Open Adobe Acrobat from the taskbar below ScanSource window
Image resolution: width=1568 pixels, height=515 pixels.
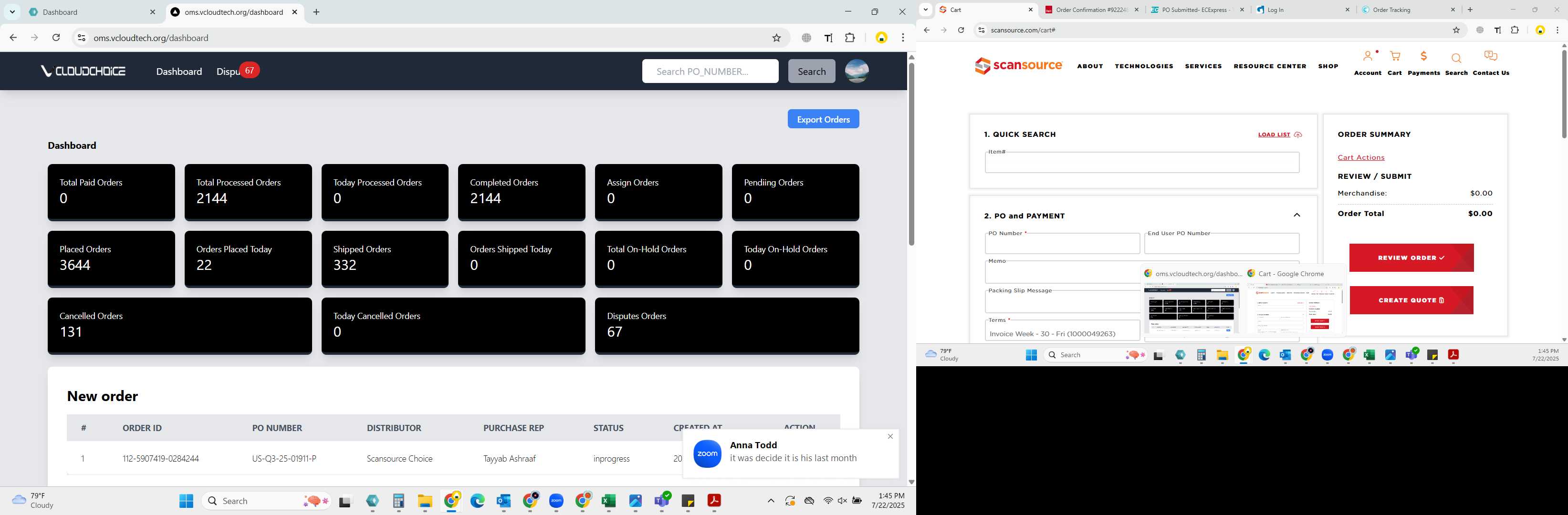click(x=1453, y=354)
